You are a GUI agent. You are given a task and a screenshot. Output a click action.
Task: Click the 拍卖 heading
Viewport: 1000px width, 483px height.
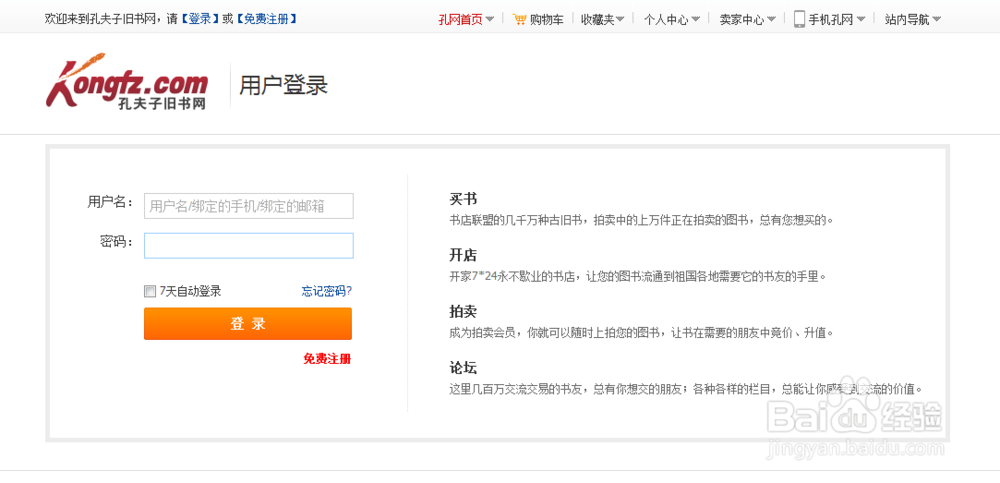click(463, 312)
